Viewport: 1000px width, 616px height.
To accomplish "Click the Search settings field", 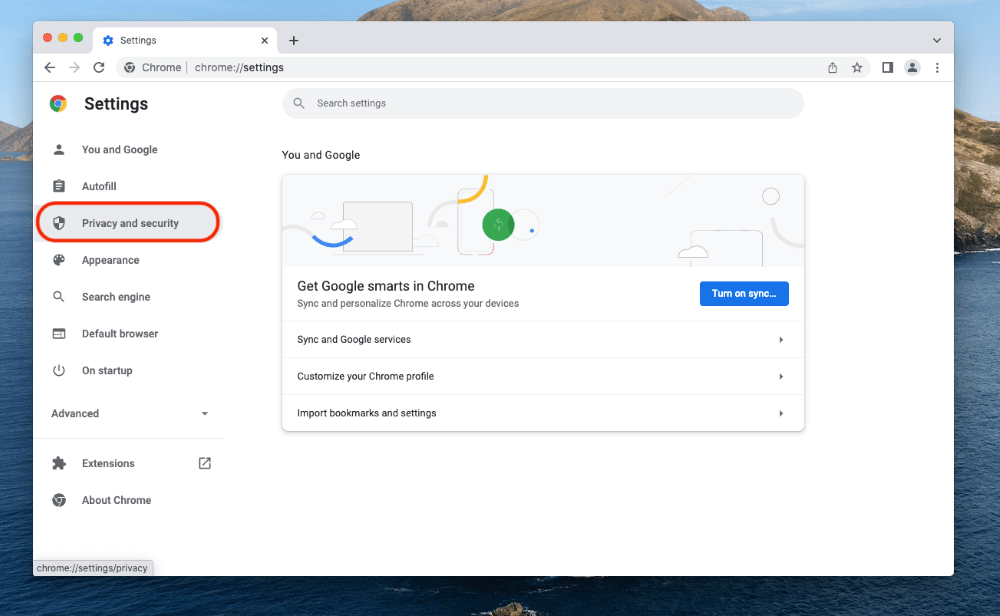I will 543,103.
